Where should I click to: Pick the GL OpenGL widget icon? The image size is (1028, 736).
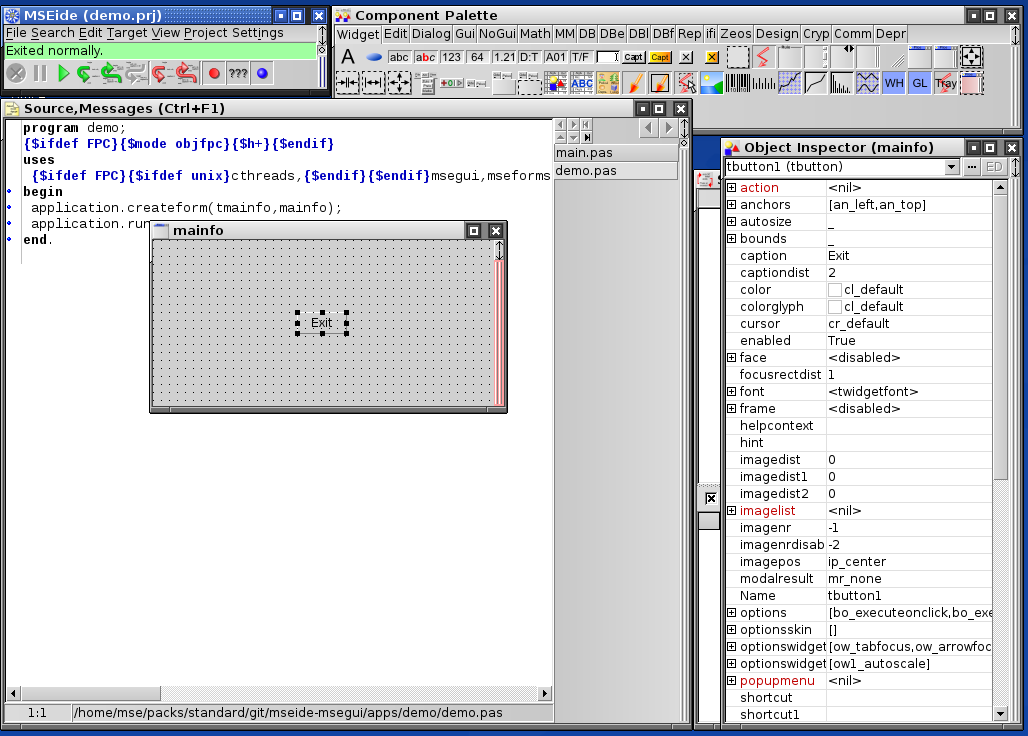coord(919,83)
